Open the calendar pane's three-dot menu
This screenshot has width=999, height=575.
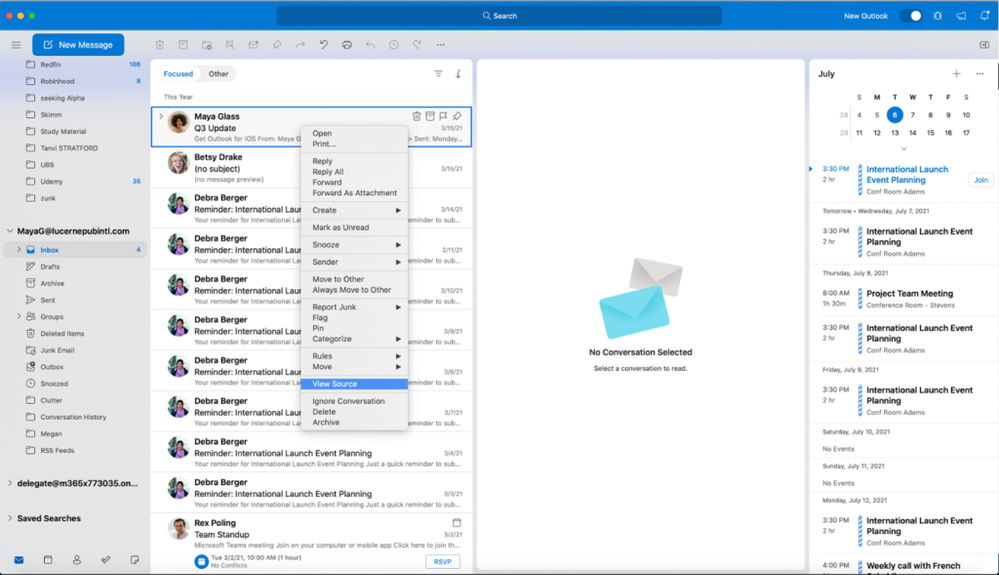(x=980, y=74)
